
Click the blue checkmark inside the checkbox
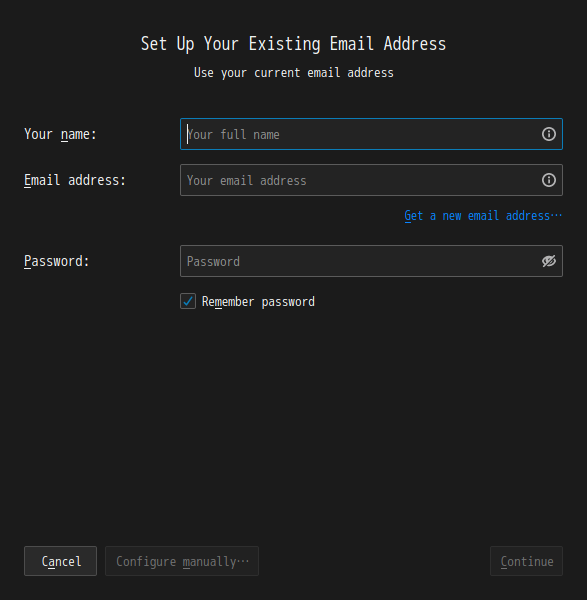[x=188, y=301]
